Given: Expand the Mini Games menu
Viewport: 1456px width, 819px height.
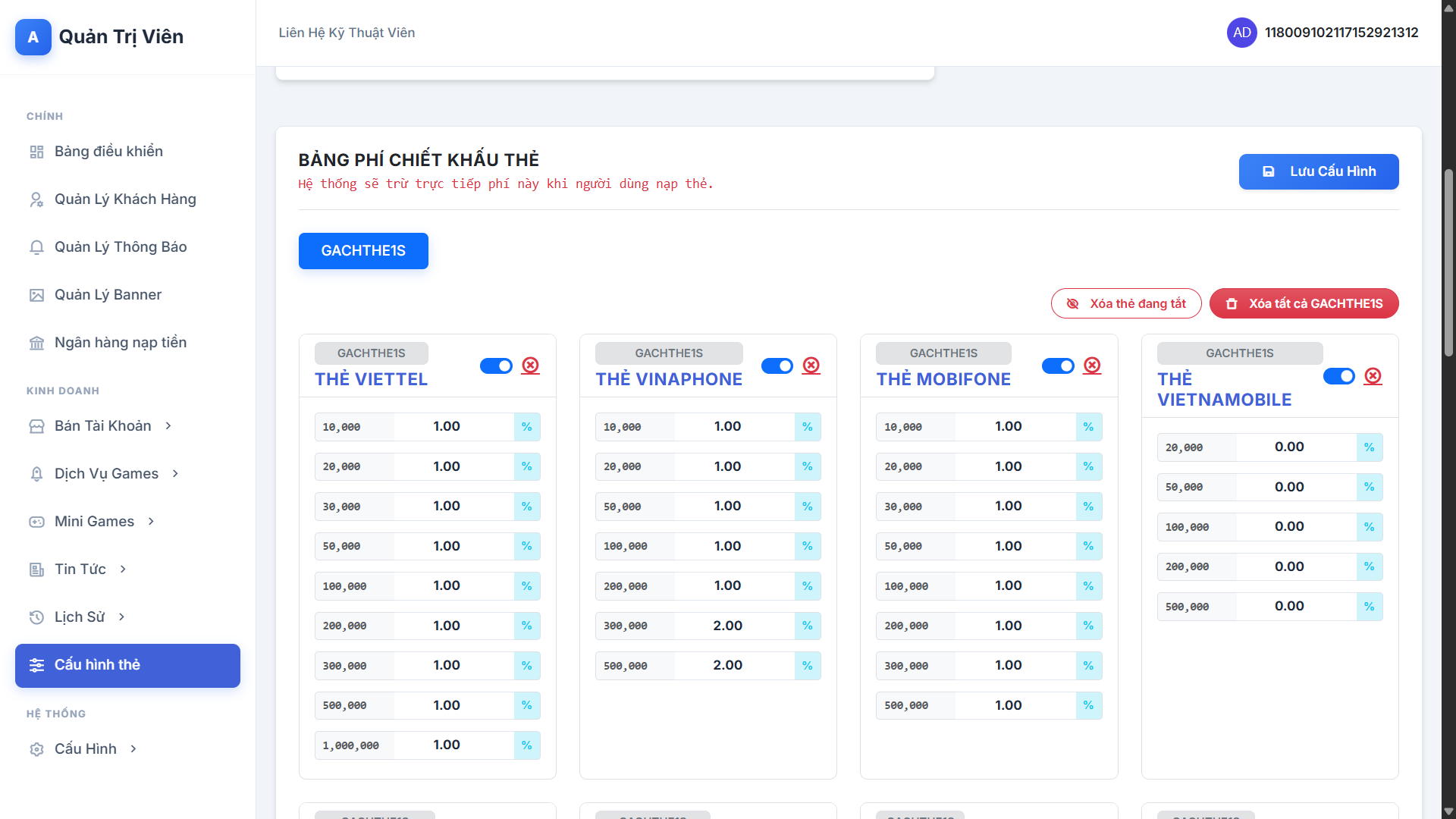Looking at the screenshot, I should tap(94, 522).
